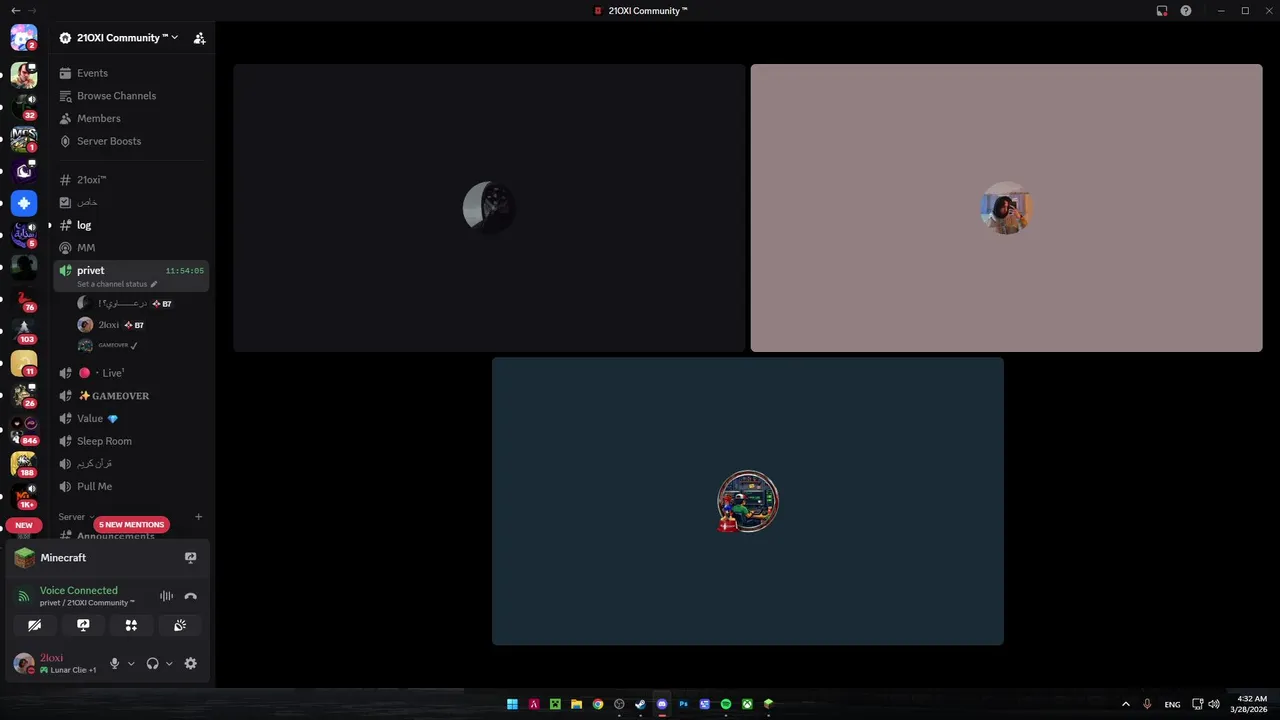Image resolution: width=1280 pixels, height=720 pixels.
Task: Join the Live voice channel
Action: pos(131,373)
